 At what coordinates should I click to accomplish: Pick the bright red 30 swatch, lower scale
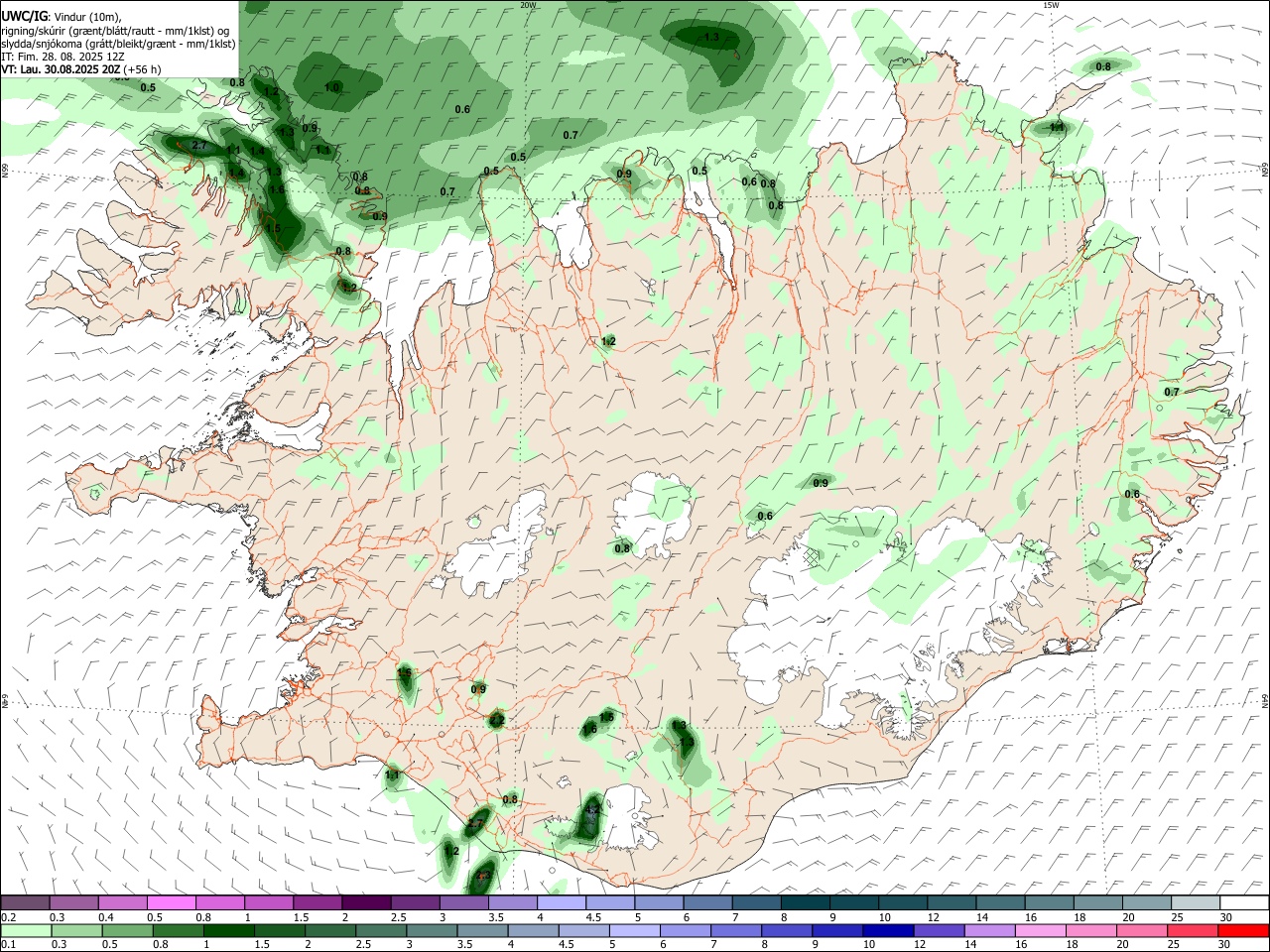click(x=1243, y=929)
